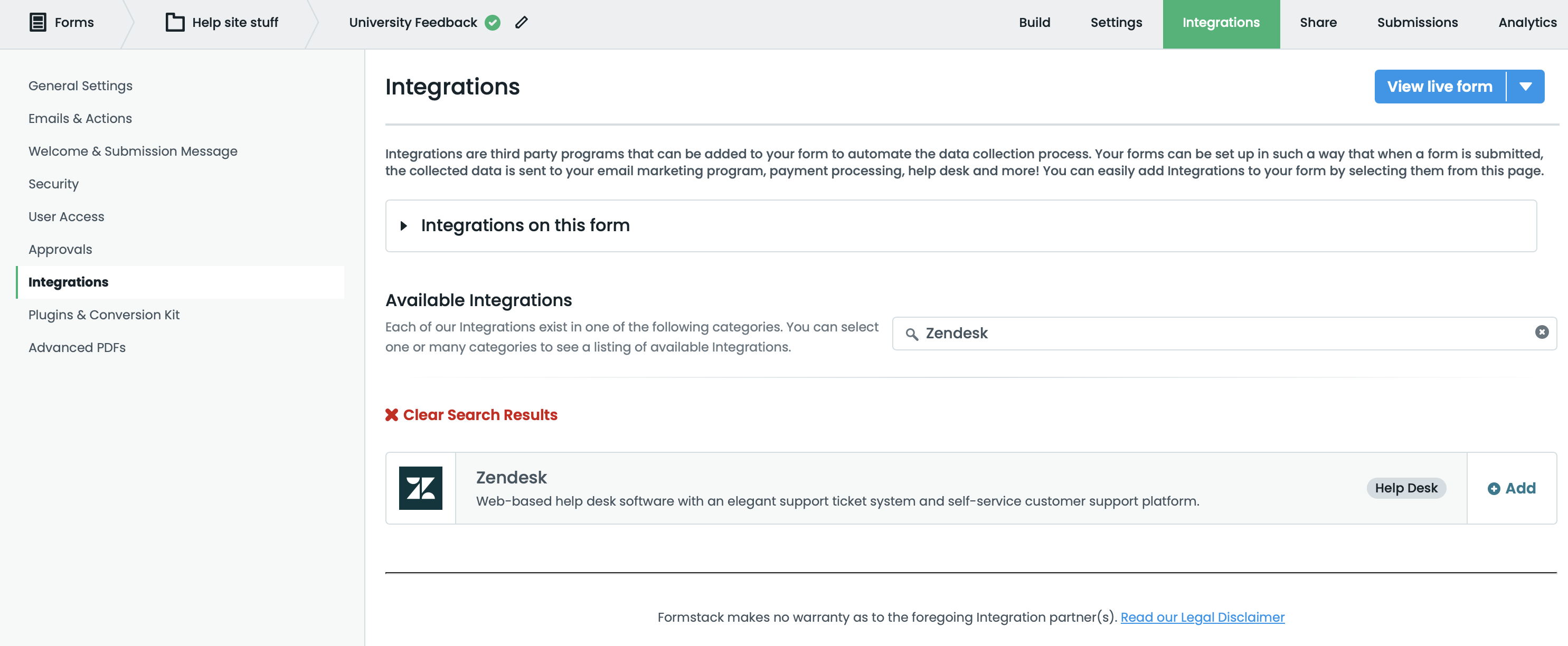Go to the Analytics tab
Image resolution: width=1568 pixels, height=646 pixels.
click(x=1527, y=23)
